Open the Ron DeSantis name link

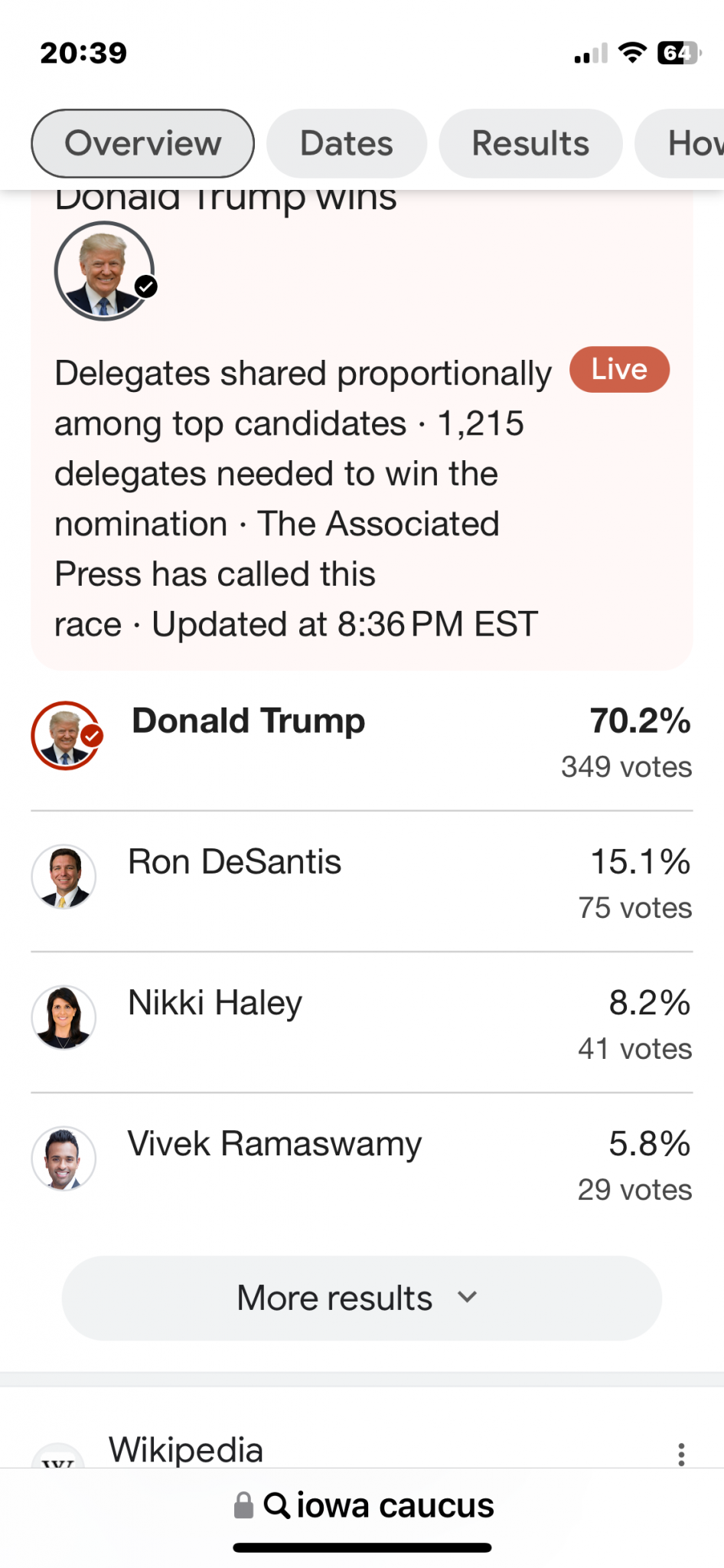234,861
